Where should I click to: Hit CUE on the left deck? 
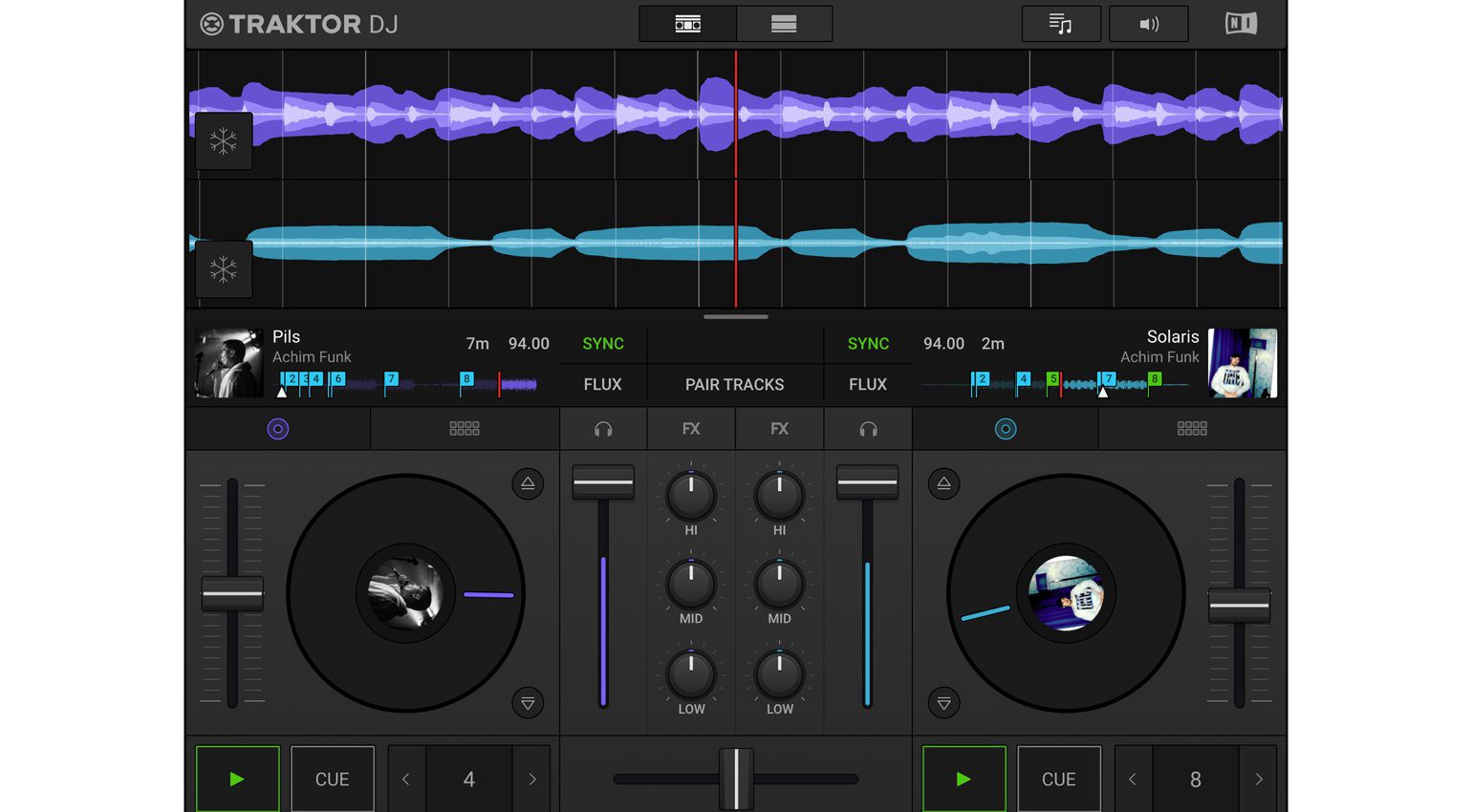pos(333,780)
